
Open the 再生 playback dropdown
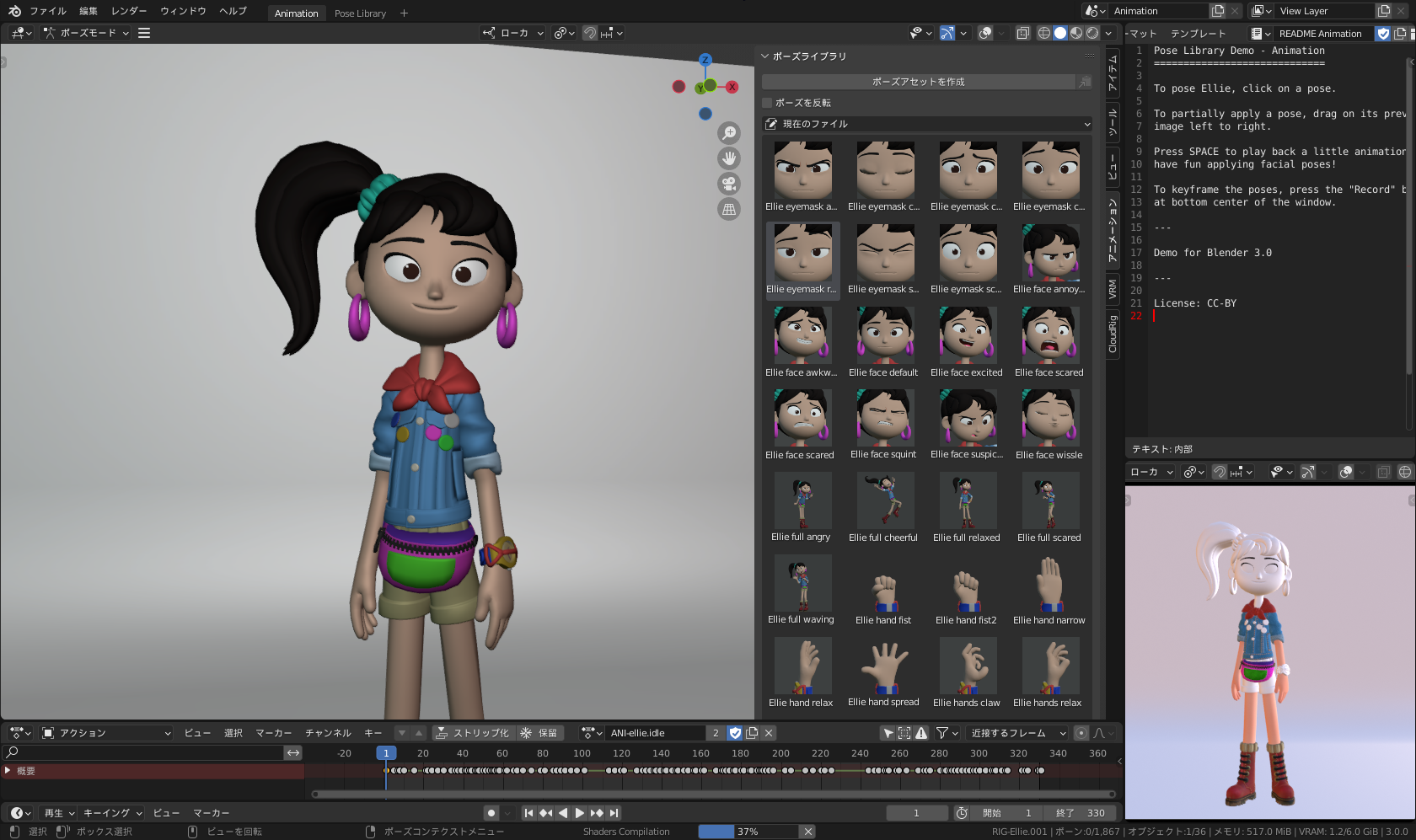click(59, 813)
